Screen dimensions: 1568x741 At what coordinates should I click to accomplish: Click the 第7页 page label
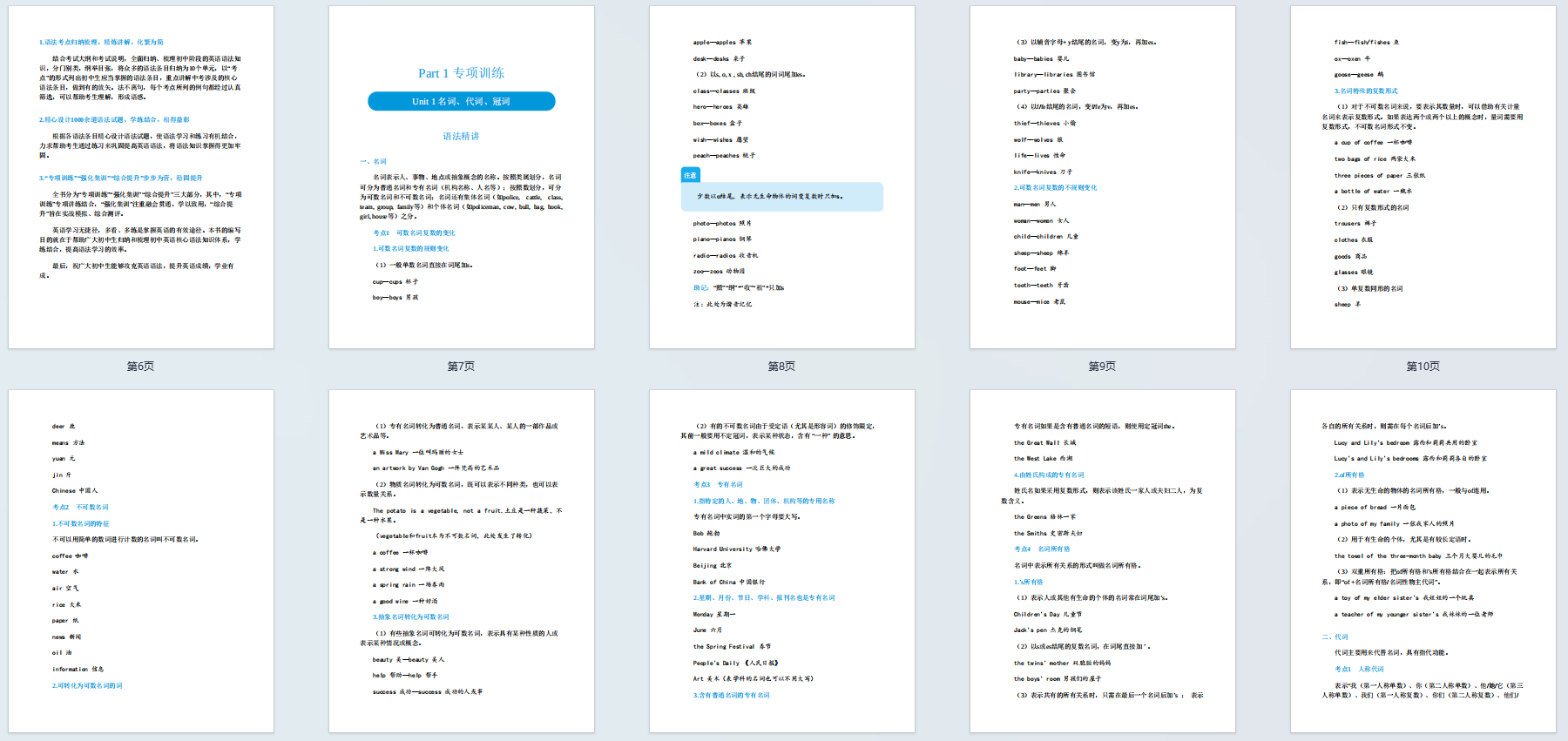click(x=462, y=367)
